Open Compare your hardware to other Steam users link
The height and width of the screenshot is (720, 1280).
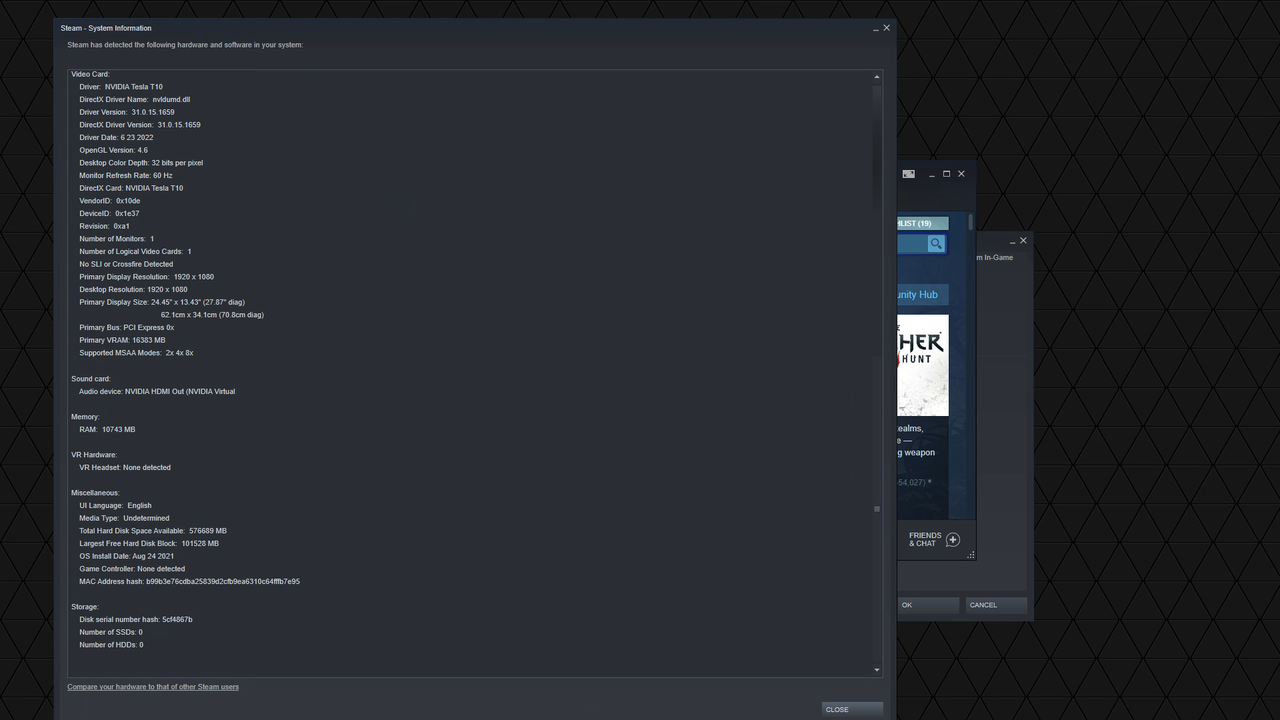(x=153, y=687)
